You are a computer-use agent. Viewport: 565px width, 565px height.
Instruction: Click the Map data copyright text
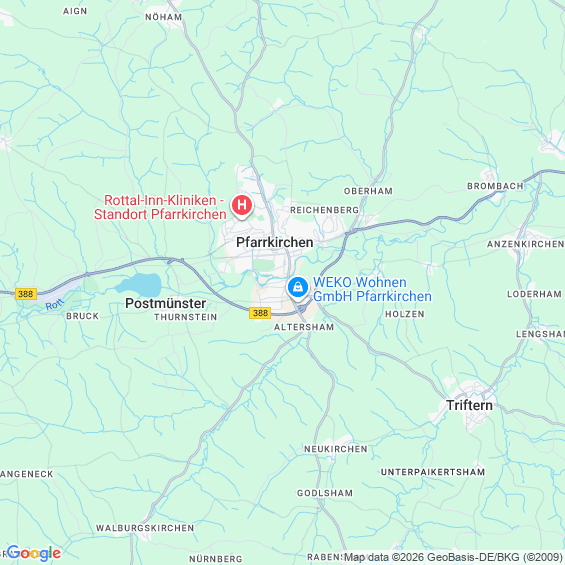coord(453,557)
